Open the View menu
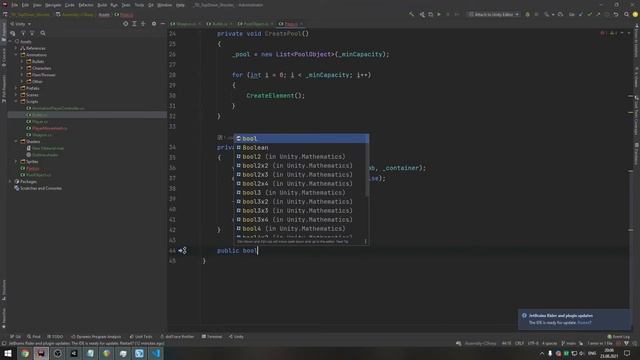This screenshot has height=360, width=640. (x=37, y=5)
